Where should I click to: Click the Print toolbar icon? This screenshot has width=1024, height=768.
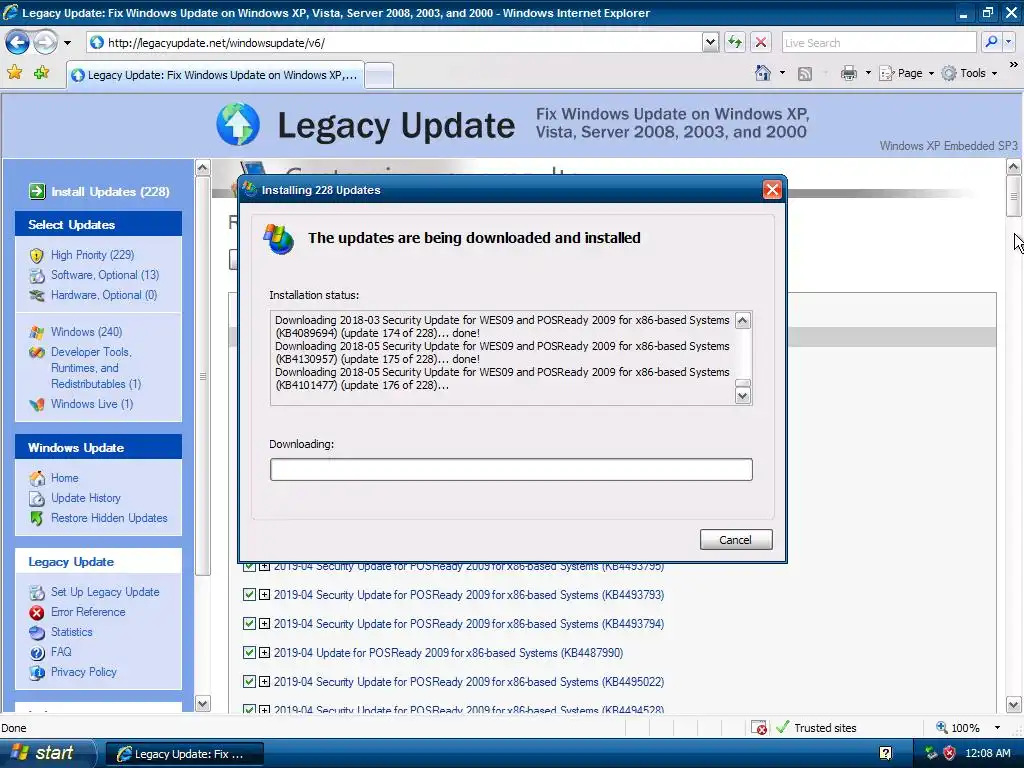[x=848, y=73]
